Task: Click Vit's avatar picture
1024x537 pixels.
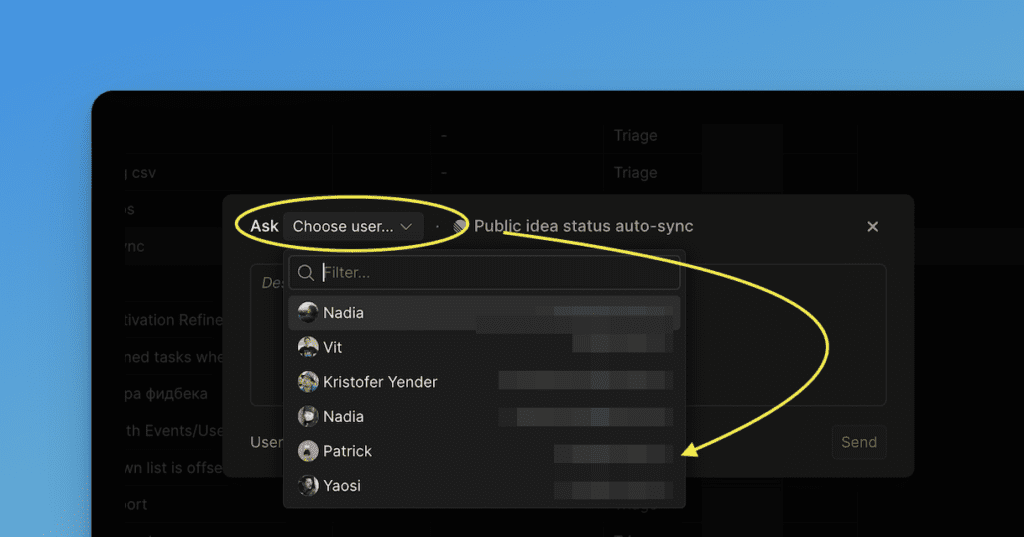Action: pyautogui.click(x=308, y=347)
